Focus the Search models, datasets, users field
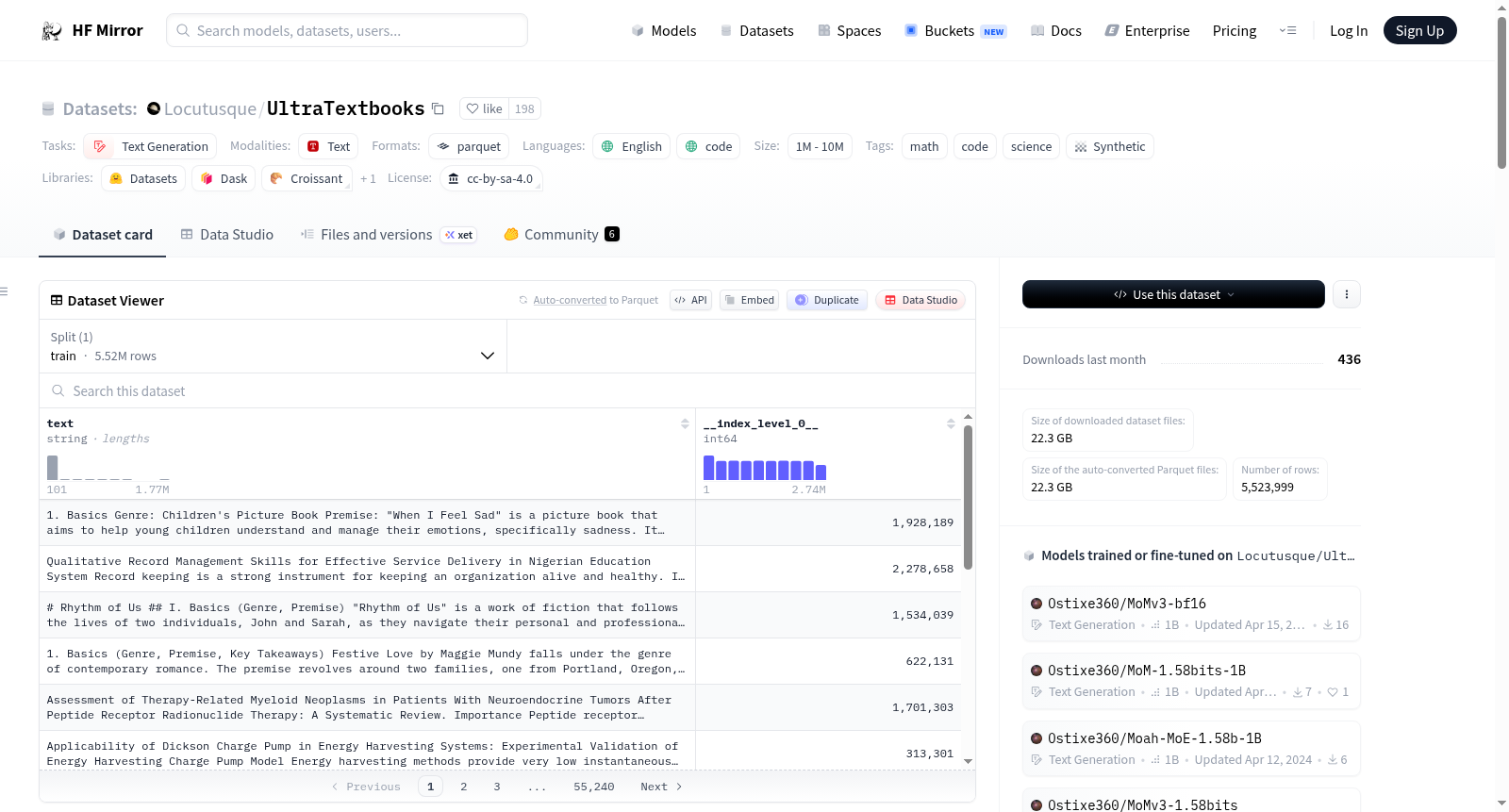 tap(347, 31)
